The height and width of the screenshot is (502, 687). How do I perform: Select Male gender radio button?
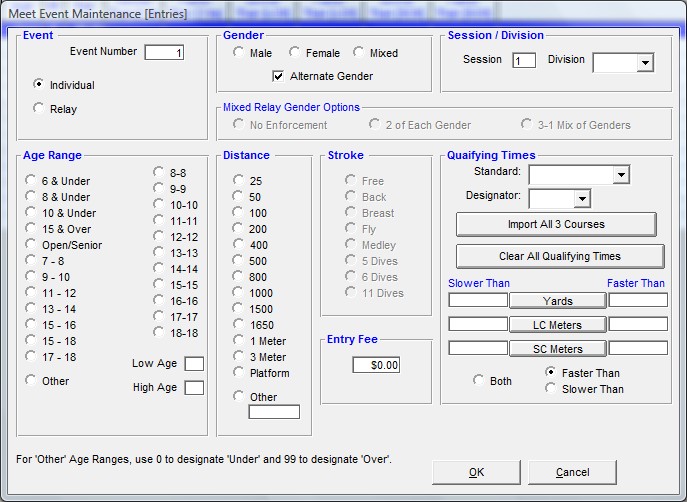point(239,53)
